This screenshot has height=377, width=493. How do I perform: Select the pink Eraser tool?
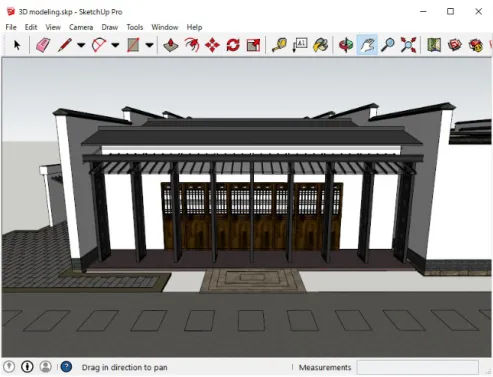pos(43,45)
